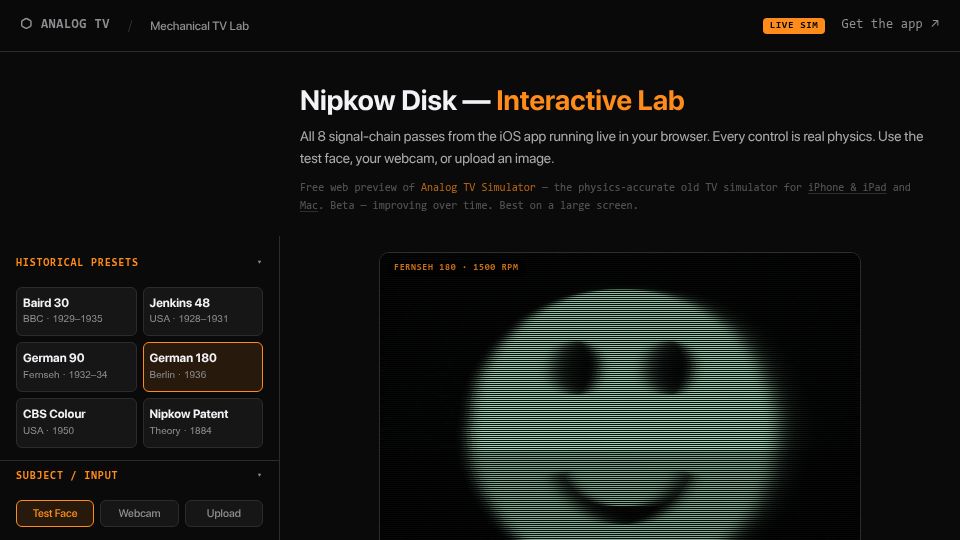This screenshot has width=960, height=540.
Task: Choose the German 180 Berlin preset
Action: pyautogui.click(x=203, y=367)
